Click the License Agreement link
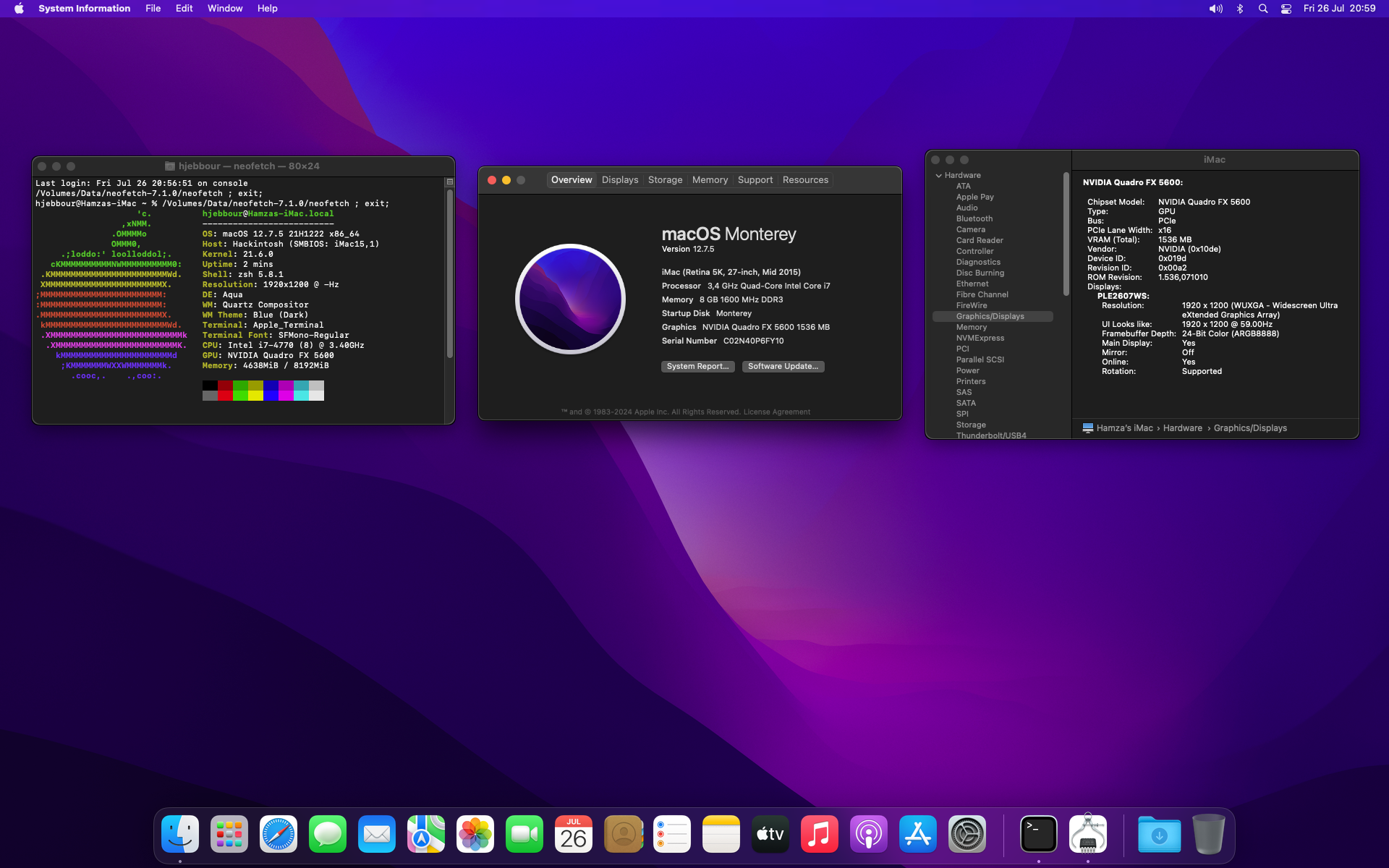The width and height of the screenshot is (1389, 868). tap(776, 412)
